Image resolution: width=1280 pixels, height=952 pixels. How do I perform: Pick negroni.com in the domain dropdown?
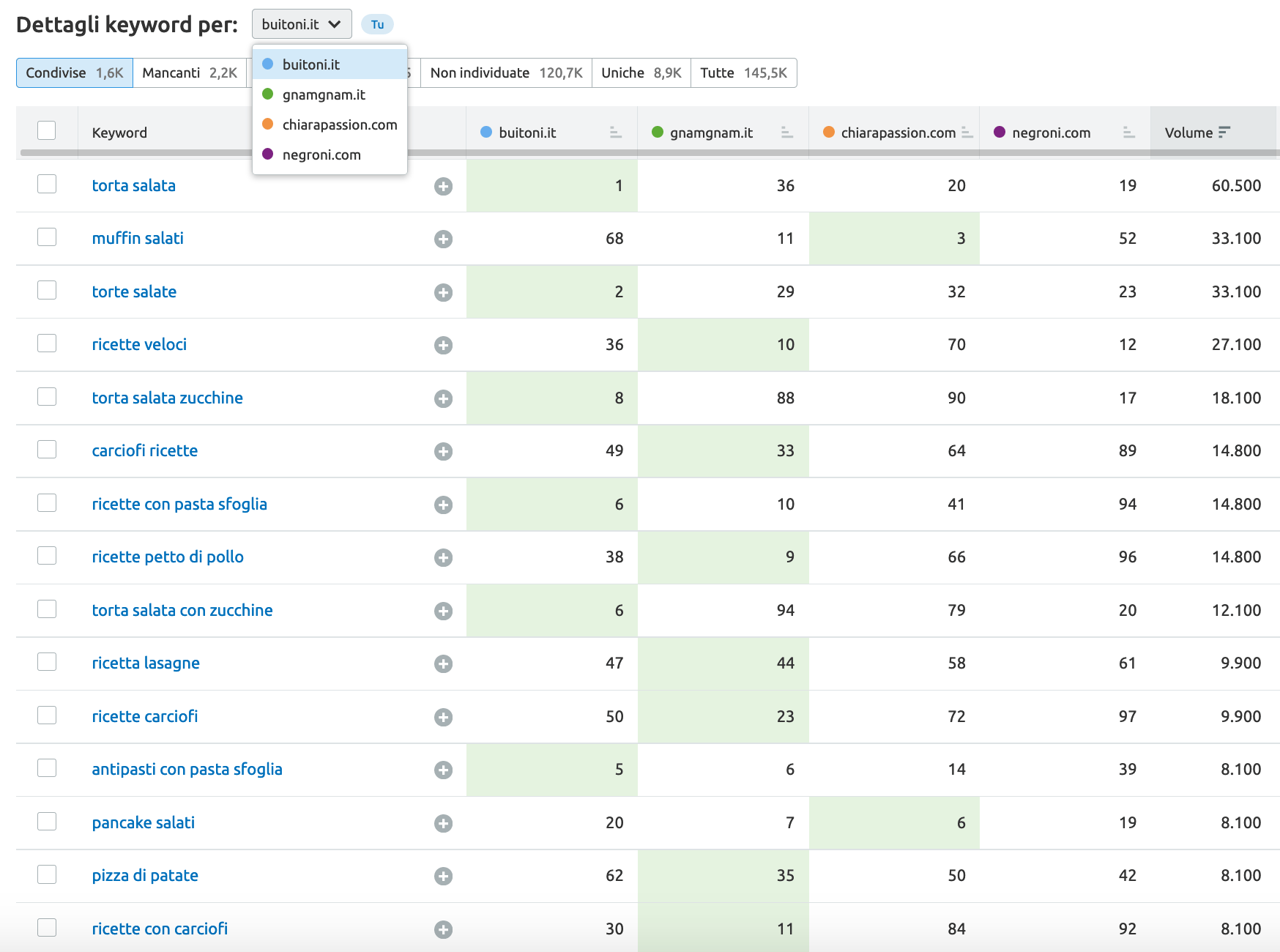click(x=321, y=155)
